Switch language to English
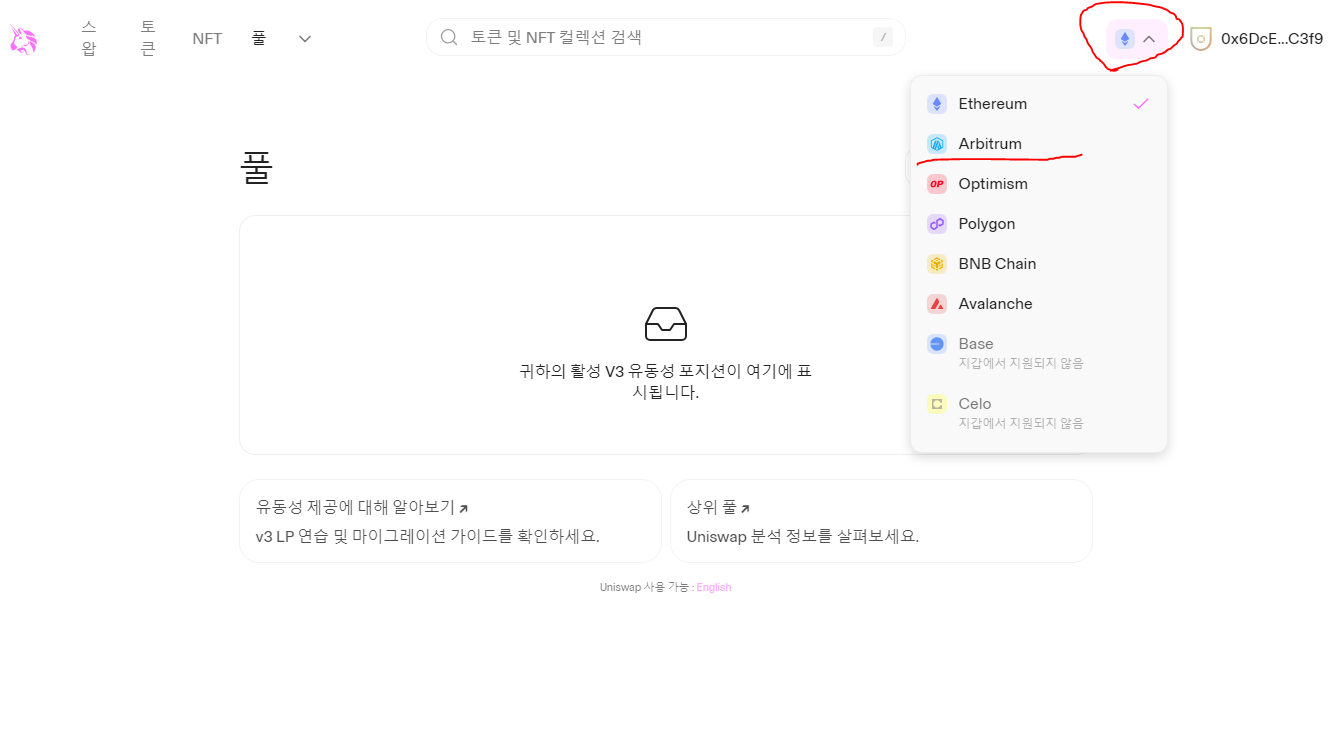 [x=714, y=588]
